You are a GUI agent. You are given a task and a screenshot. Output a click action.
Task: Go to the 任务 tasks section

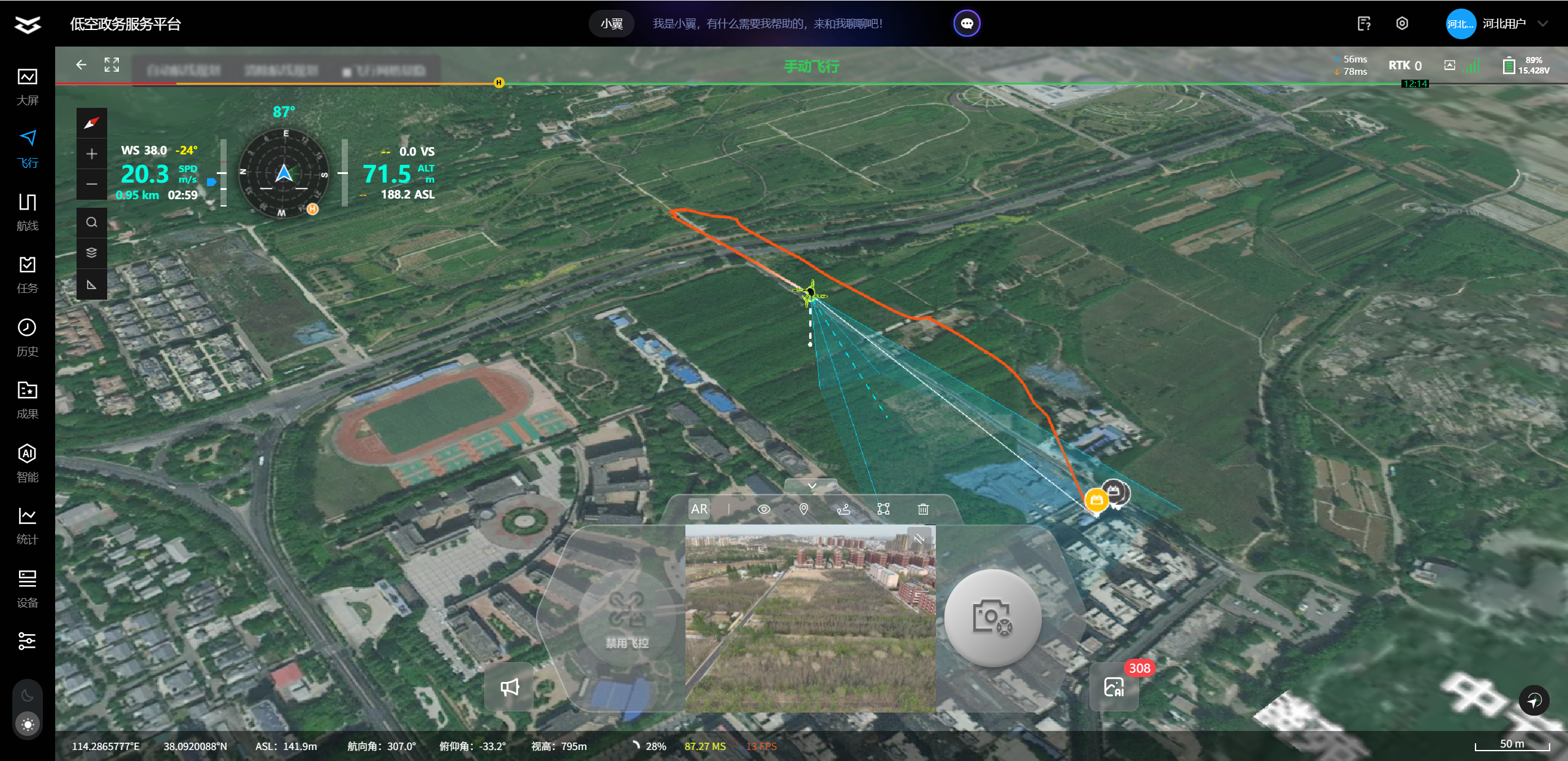pyautogui.click(x=27, y=274)
